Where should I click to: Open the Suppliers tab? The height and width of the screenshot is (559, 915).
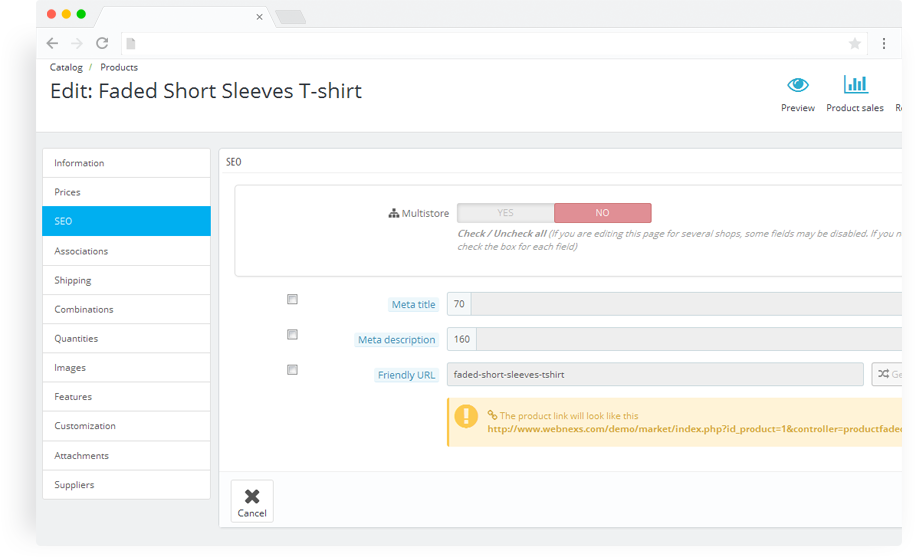pos(126,485)
